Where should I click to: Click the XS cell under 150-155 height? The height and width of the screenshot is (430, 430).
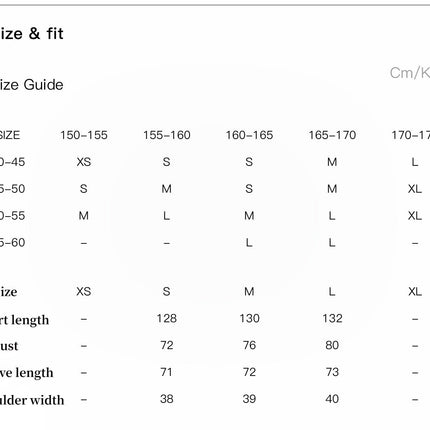84,162
